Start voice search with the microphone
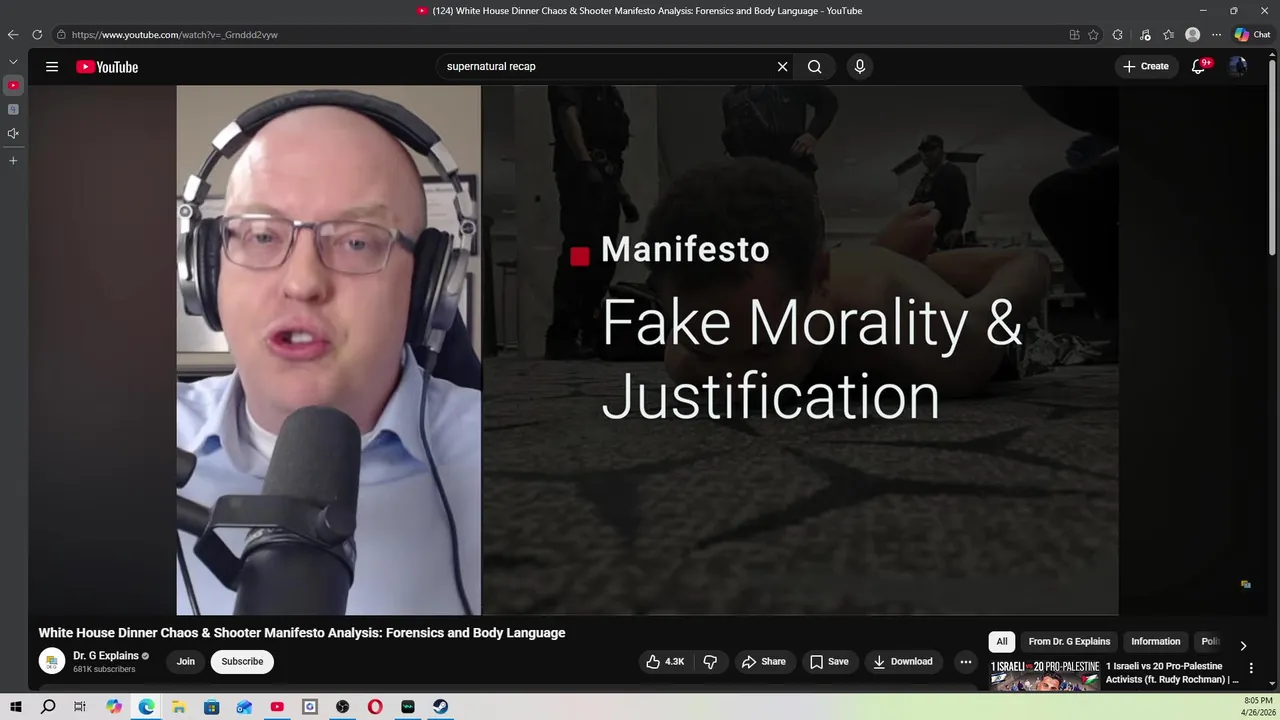Viewport: 1280px width, 720px height. 859,67
